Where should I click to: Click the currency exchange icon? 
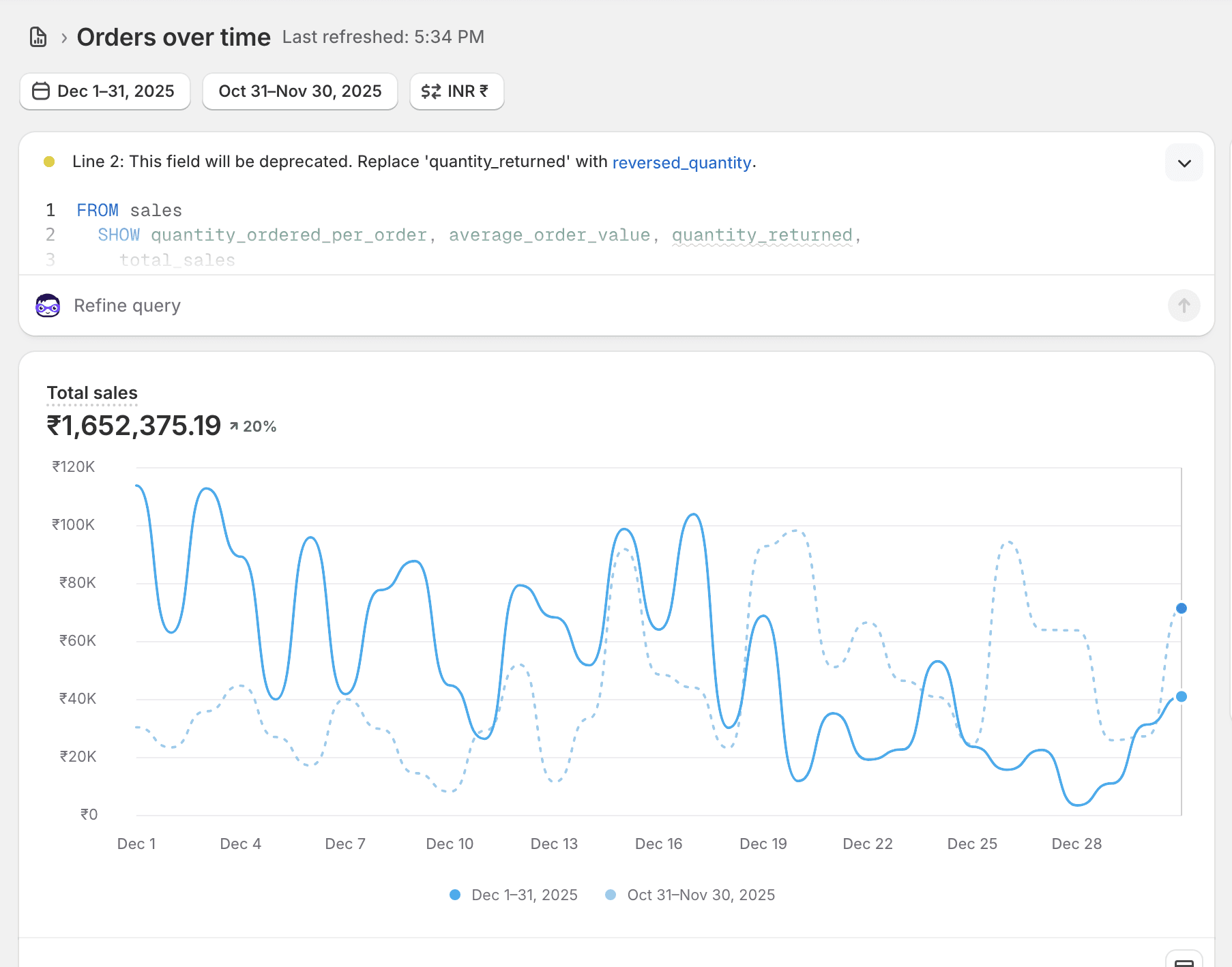click(431, 91)
